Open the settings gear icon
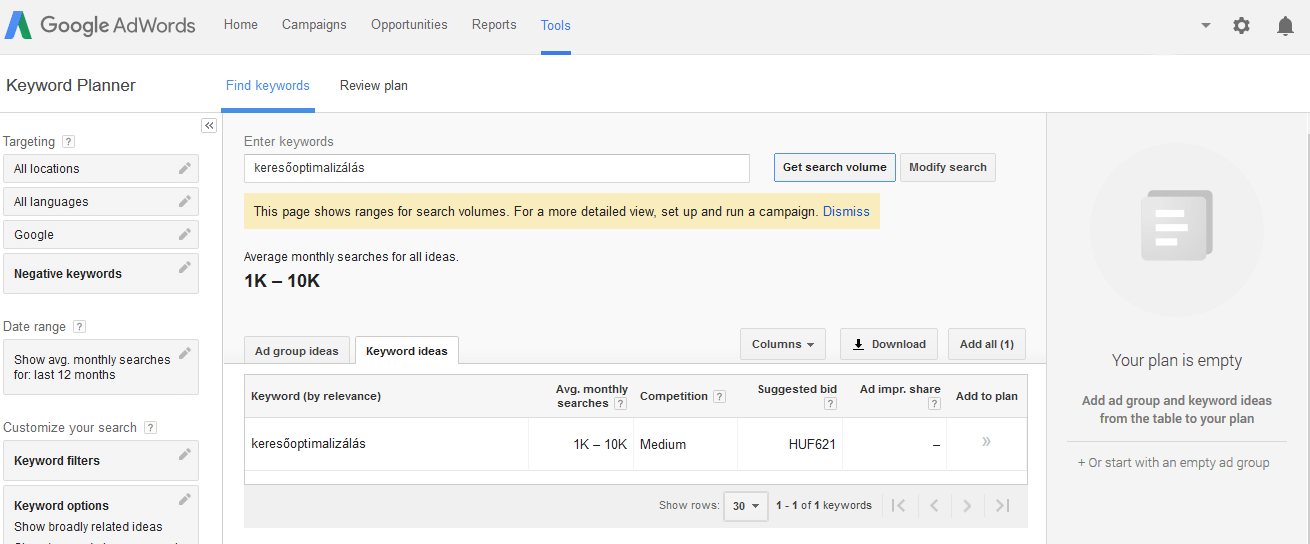The height and width of the screenshot is (544, 1310). coord(1241,26)
